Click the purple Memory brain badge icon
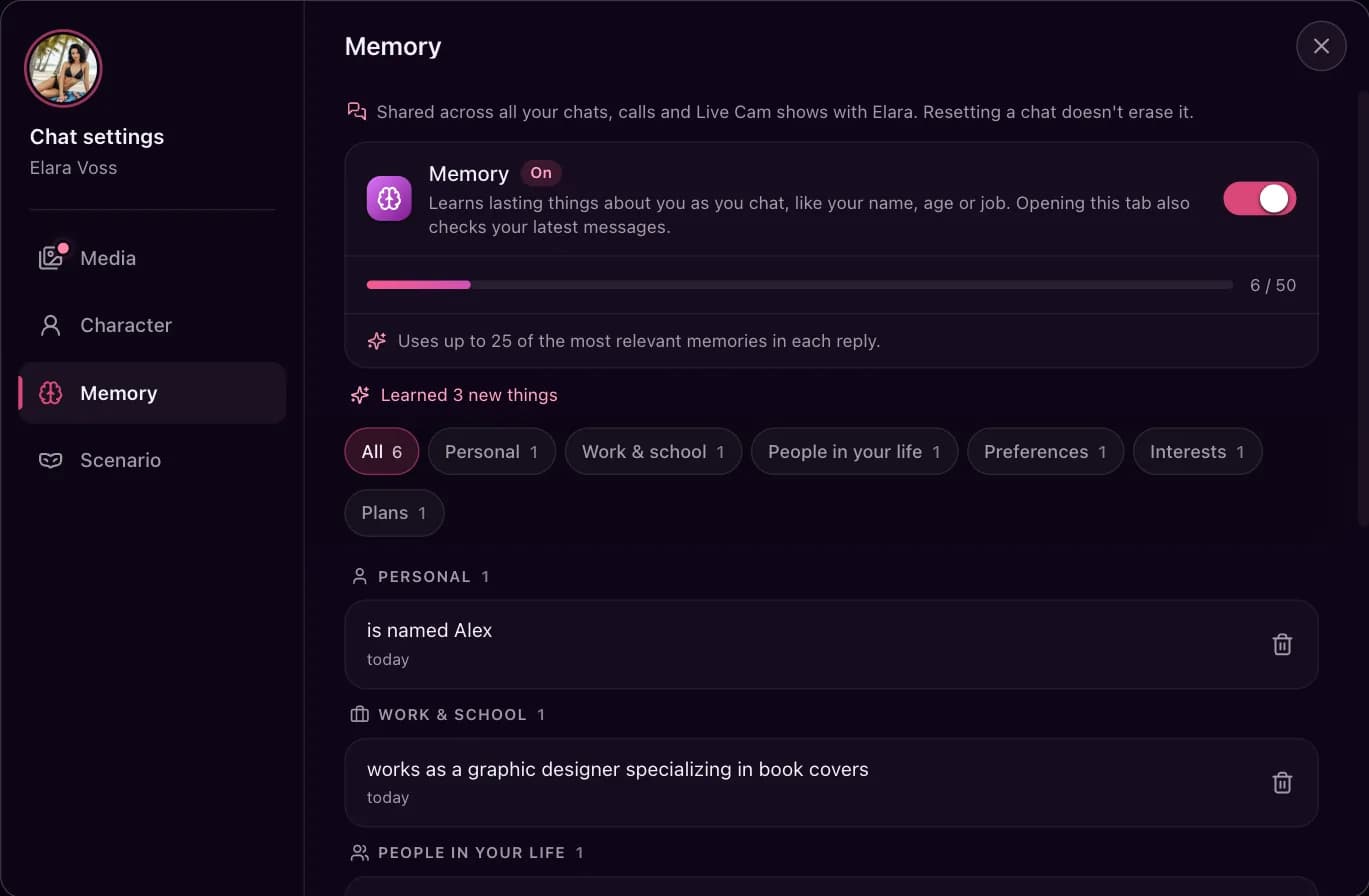Viewport: 1369px width, 896px height. coord(389,198)
